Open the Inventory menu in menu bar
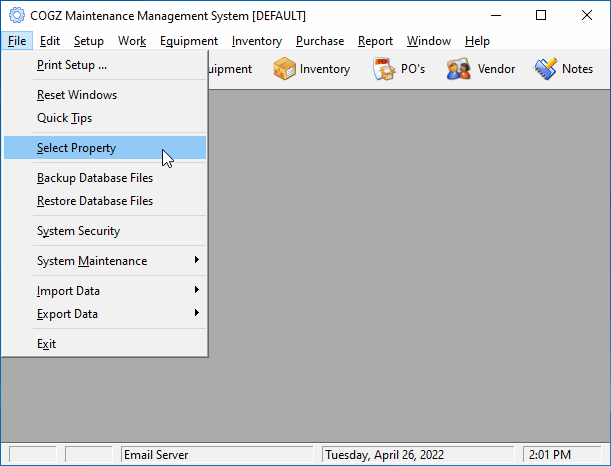 click(257, 41)
